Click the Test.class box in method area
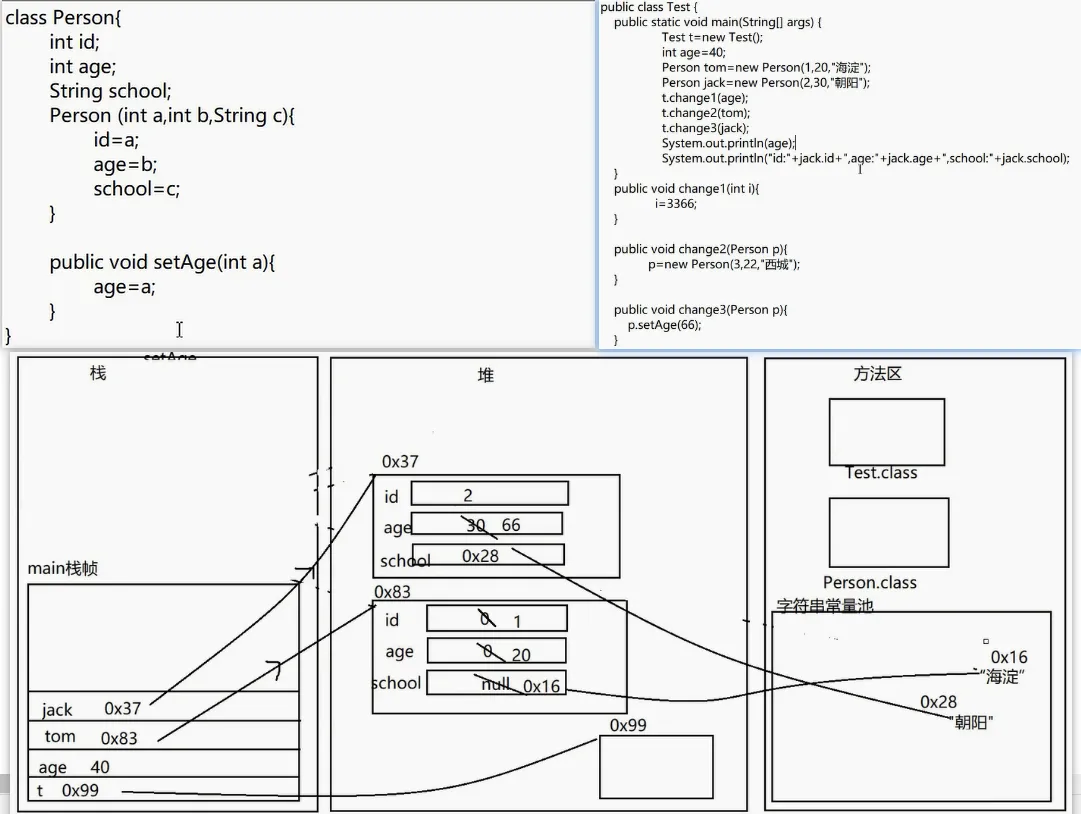Viewport: 1081px width, 814px height. point(886,431)
